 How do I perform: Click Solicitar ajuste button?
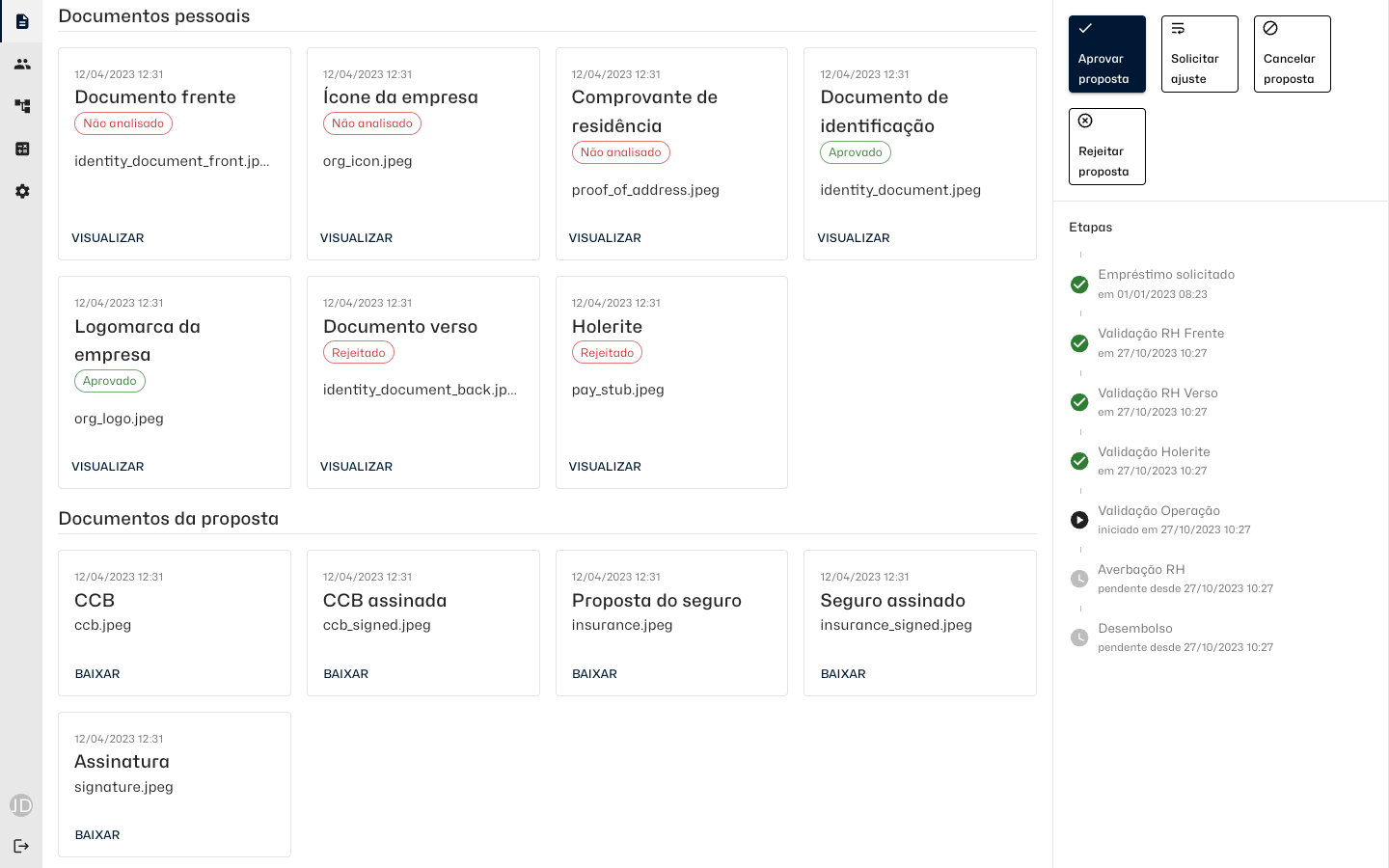click(1199, 54)
